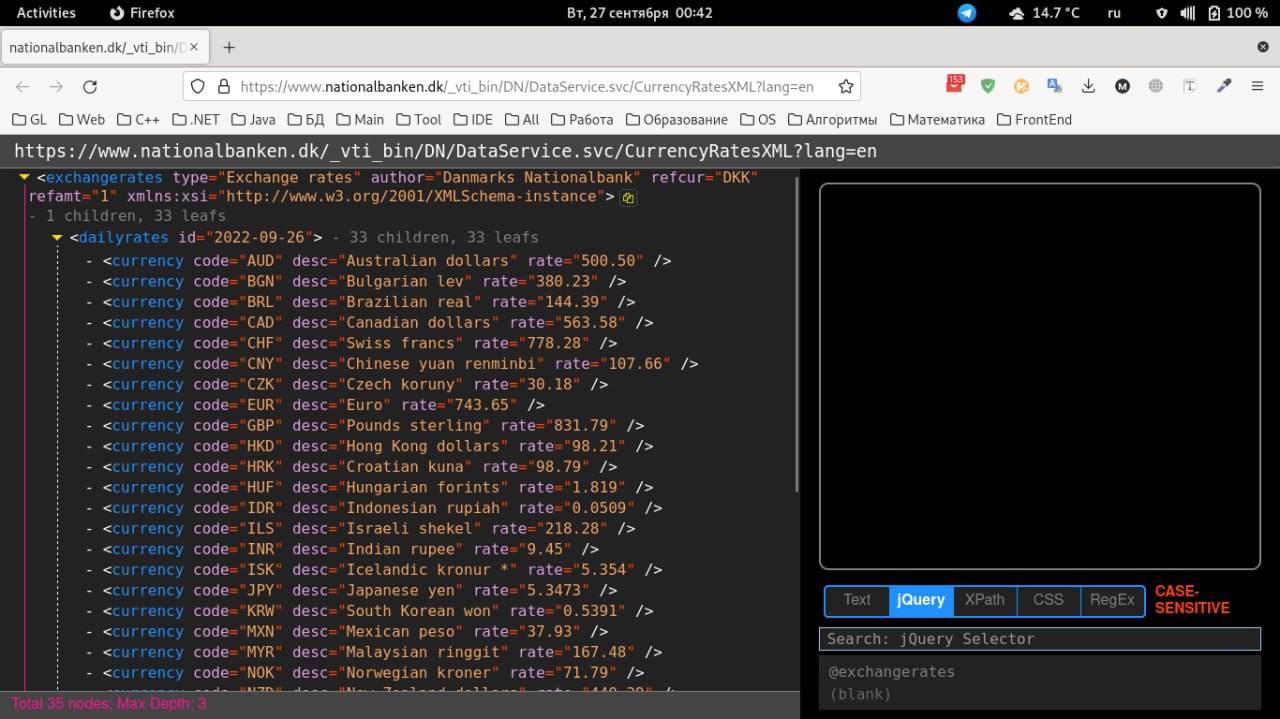Click the Firefox app menu in top bar

click(141, 13)
